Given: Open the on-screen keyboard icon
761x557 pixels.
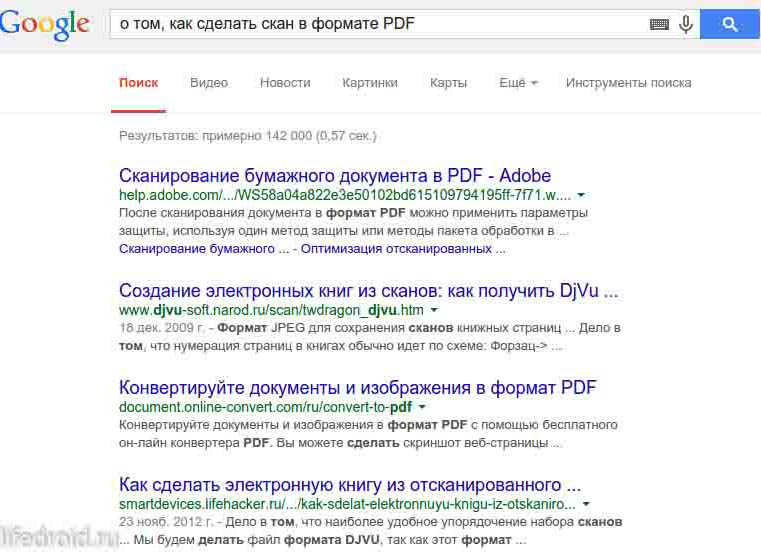Looking at the screenshot, I should click(x=659, y=24).
